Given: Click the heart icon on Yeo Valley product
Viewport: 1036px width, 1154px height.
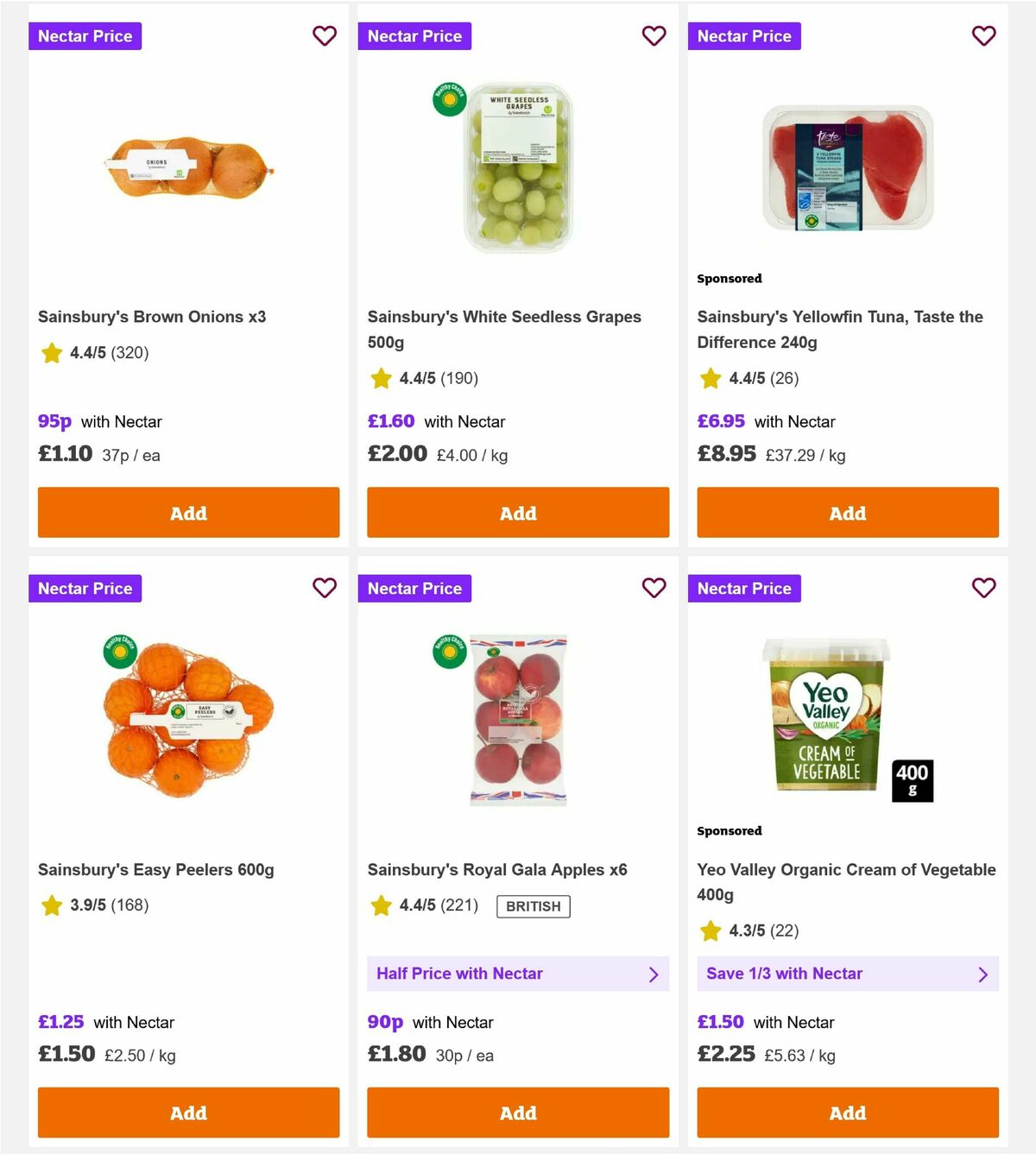Looking at the screenshot, I should (x=984, y=588).
